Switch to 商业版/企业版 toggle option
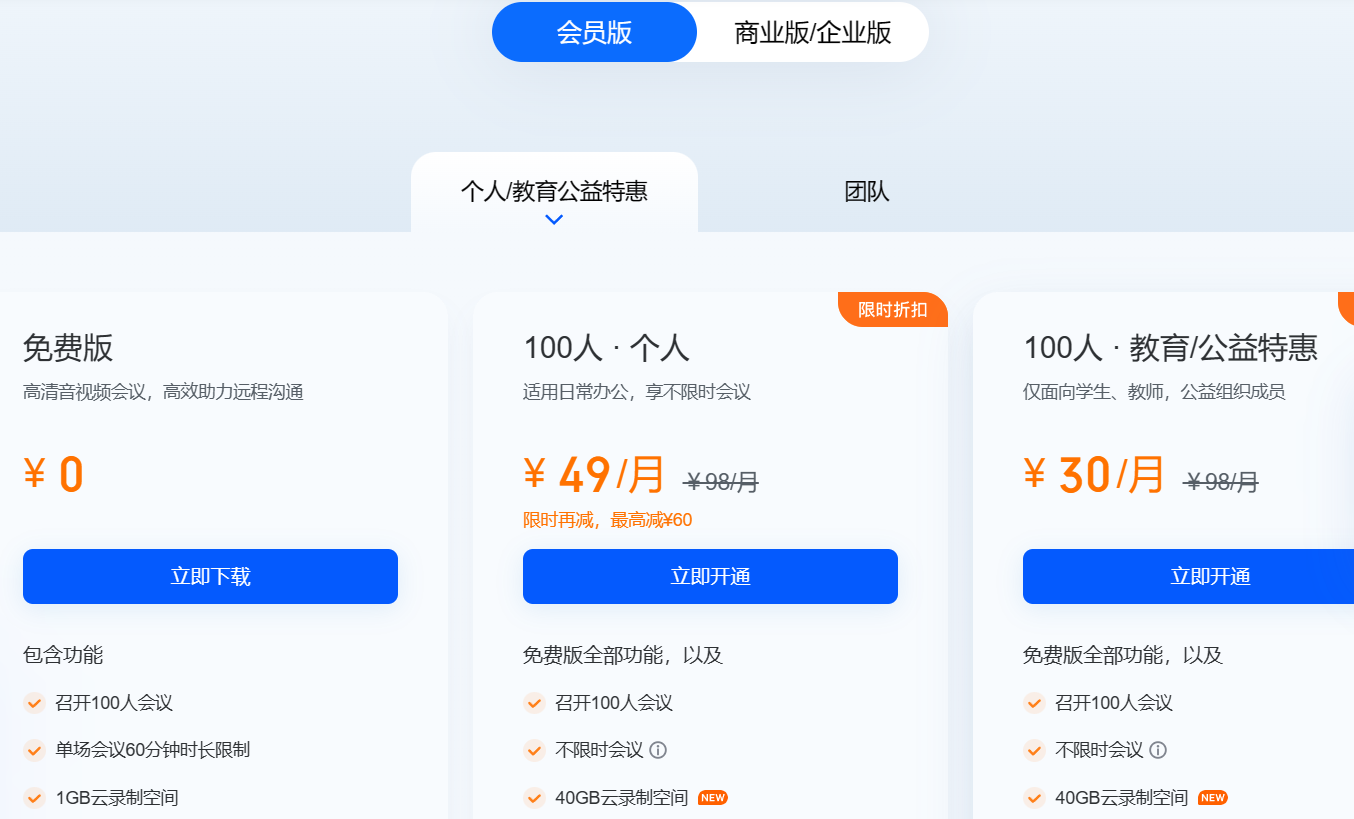 point(812,32)
